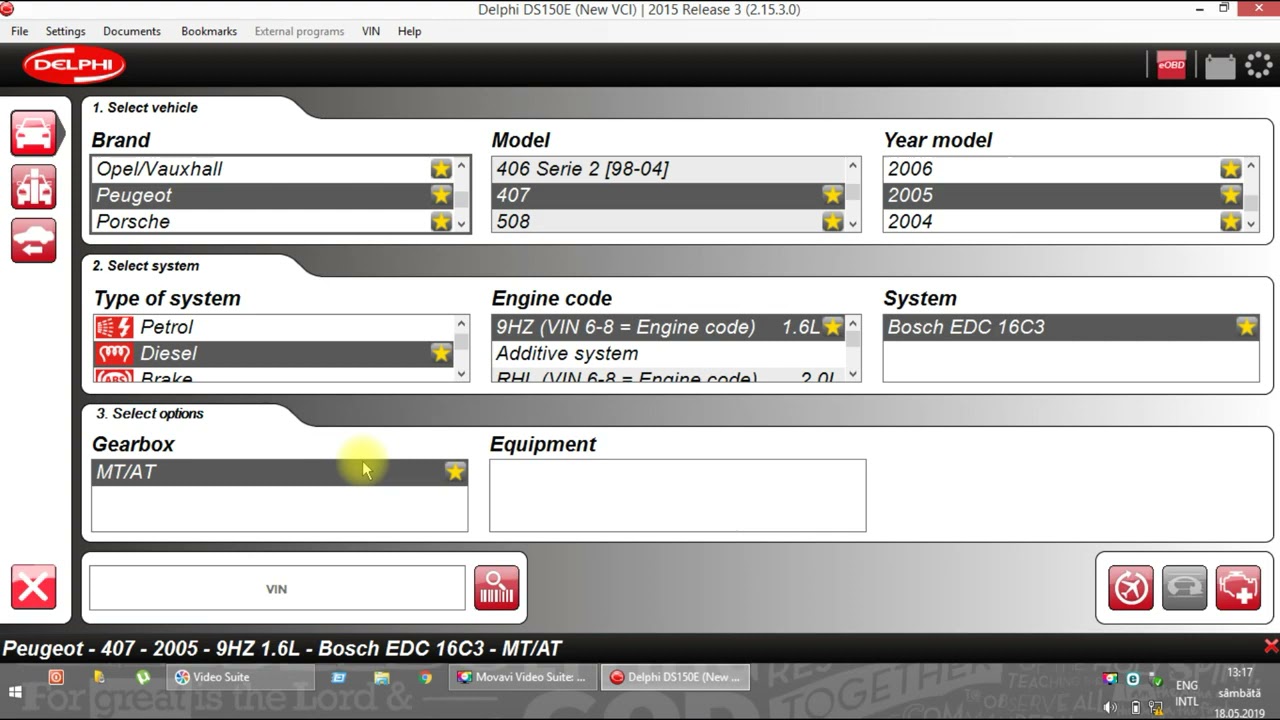Toggle favorite star for year 2006
This screenshot has width=1280, height=720.
(1231, 169)
